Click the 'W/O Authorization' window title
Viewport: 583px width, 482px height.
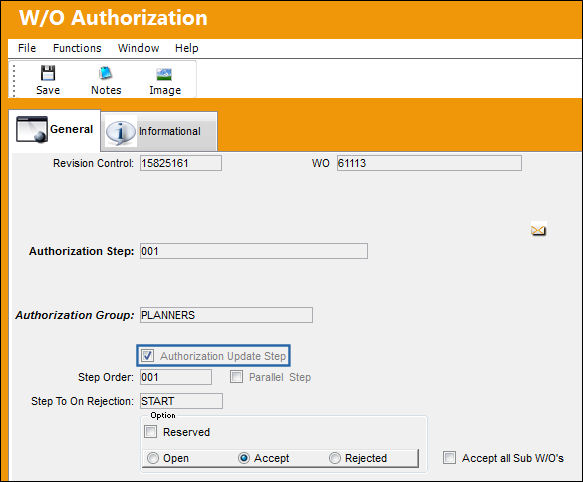pyautogui.click(x=113, y=18)
